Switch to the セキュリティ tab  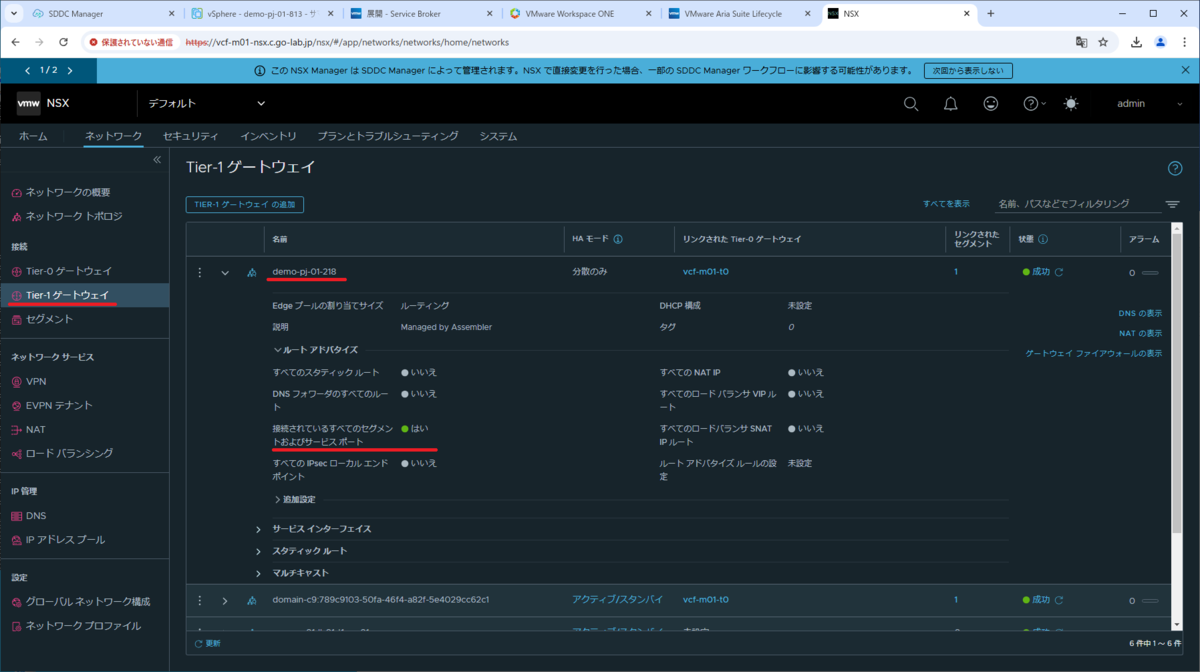190,136
